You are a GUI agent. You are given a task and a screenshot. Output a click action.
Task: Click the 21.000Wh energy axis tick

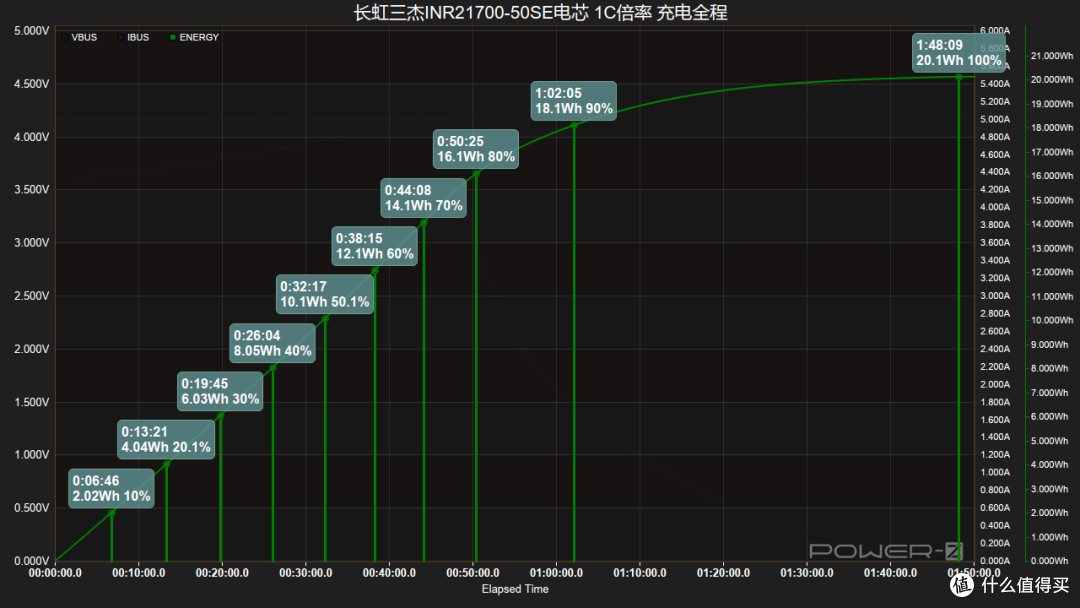pyautogui.click(x=1052, y=56)
